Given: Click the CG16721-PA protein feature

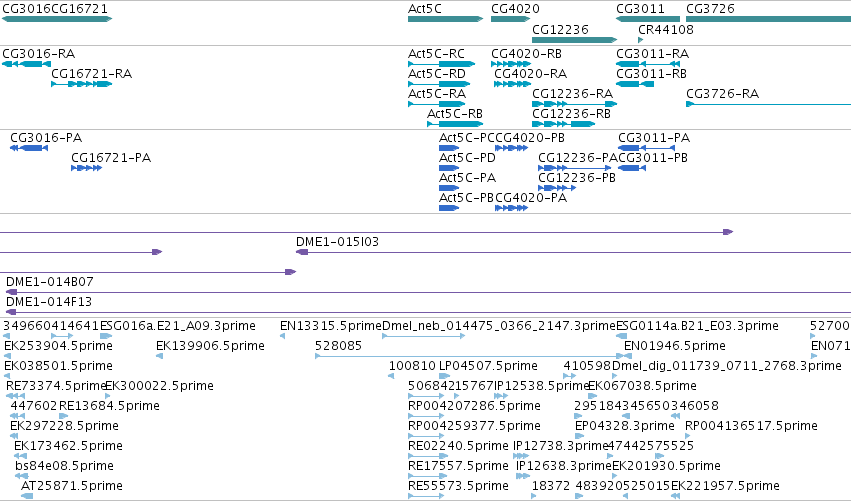Looking at the screenshot, I should click(86, 168).
